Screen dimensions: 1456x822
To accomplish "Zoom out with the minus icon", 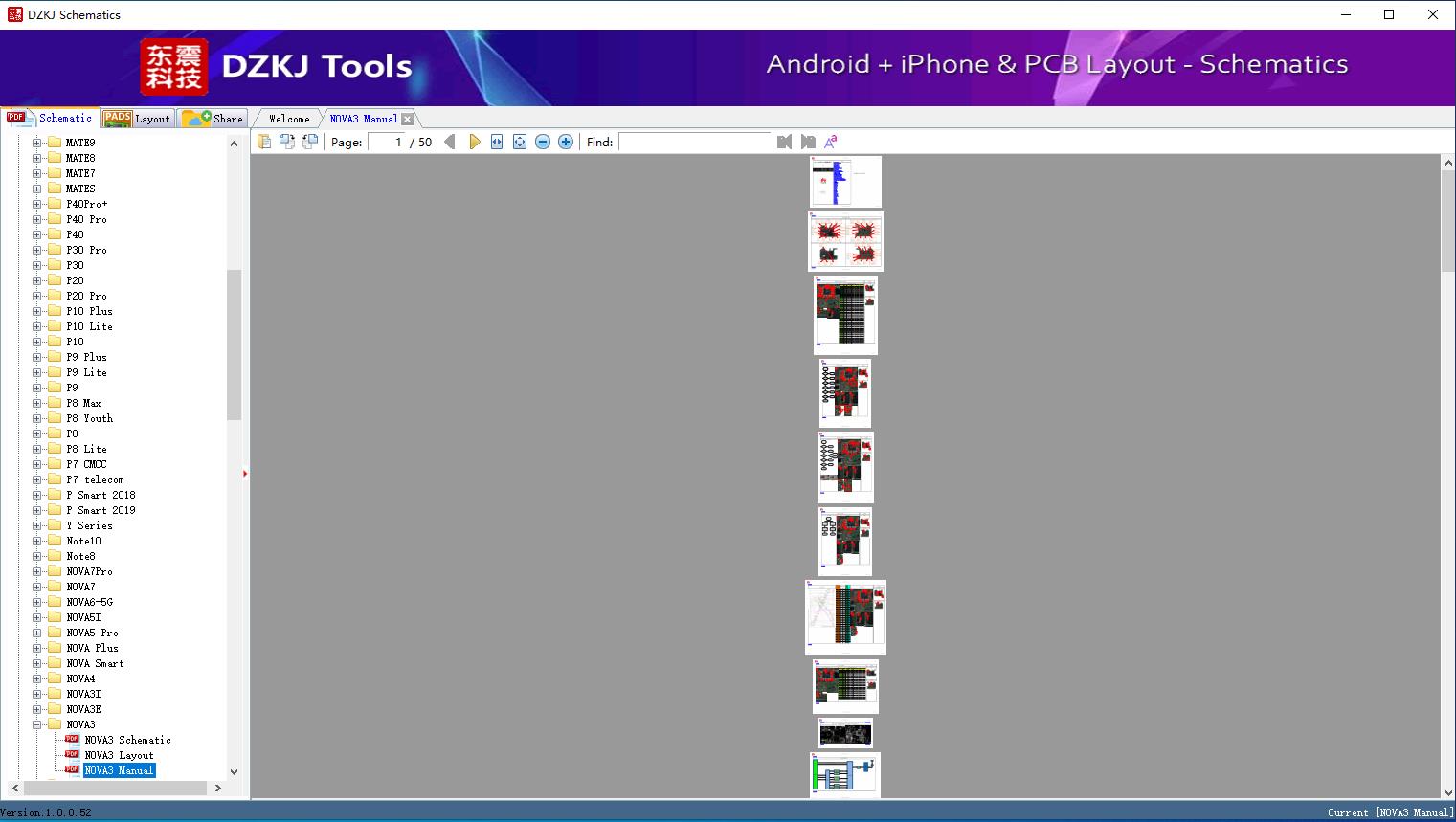I will 543,142.
